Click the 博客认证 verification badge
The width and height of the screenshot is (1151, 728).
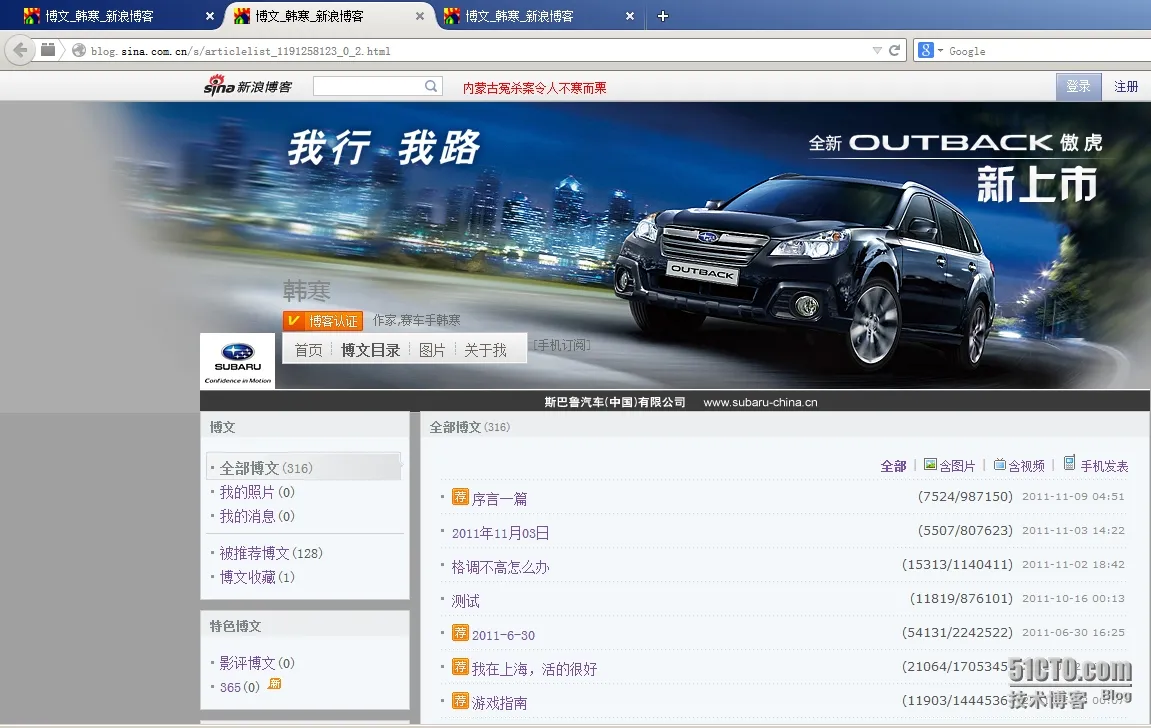(x=323, y=321)
